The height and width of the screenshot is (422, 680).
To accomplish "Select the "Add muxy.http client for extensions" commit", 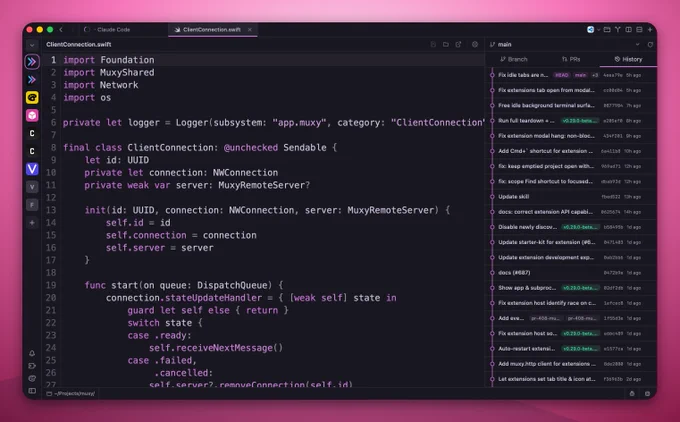I will 572,363.
